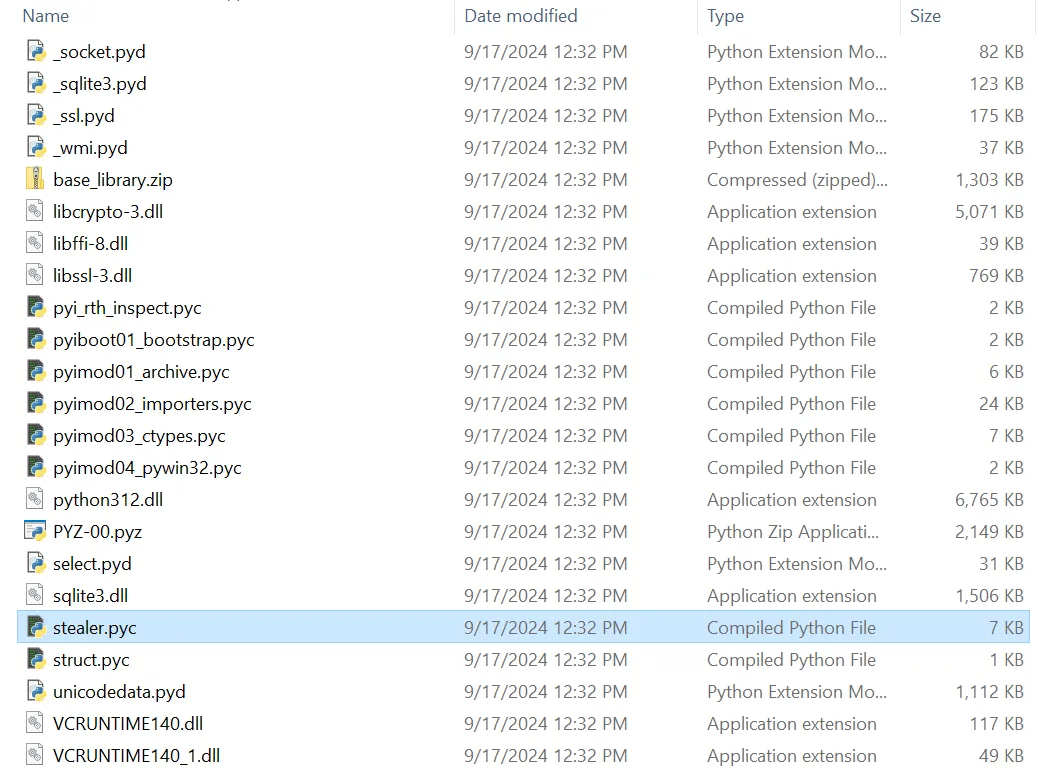Image resolution: width=1062 pixels, height=768 pixels.
Task: Sort by the Date modified column header
Action: click(x=521, y=16)
